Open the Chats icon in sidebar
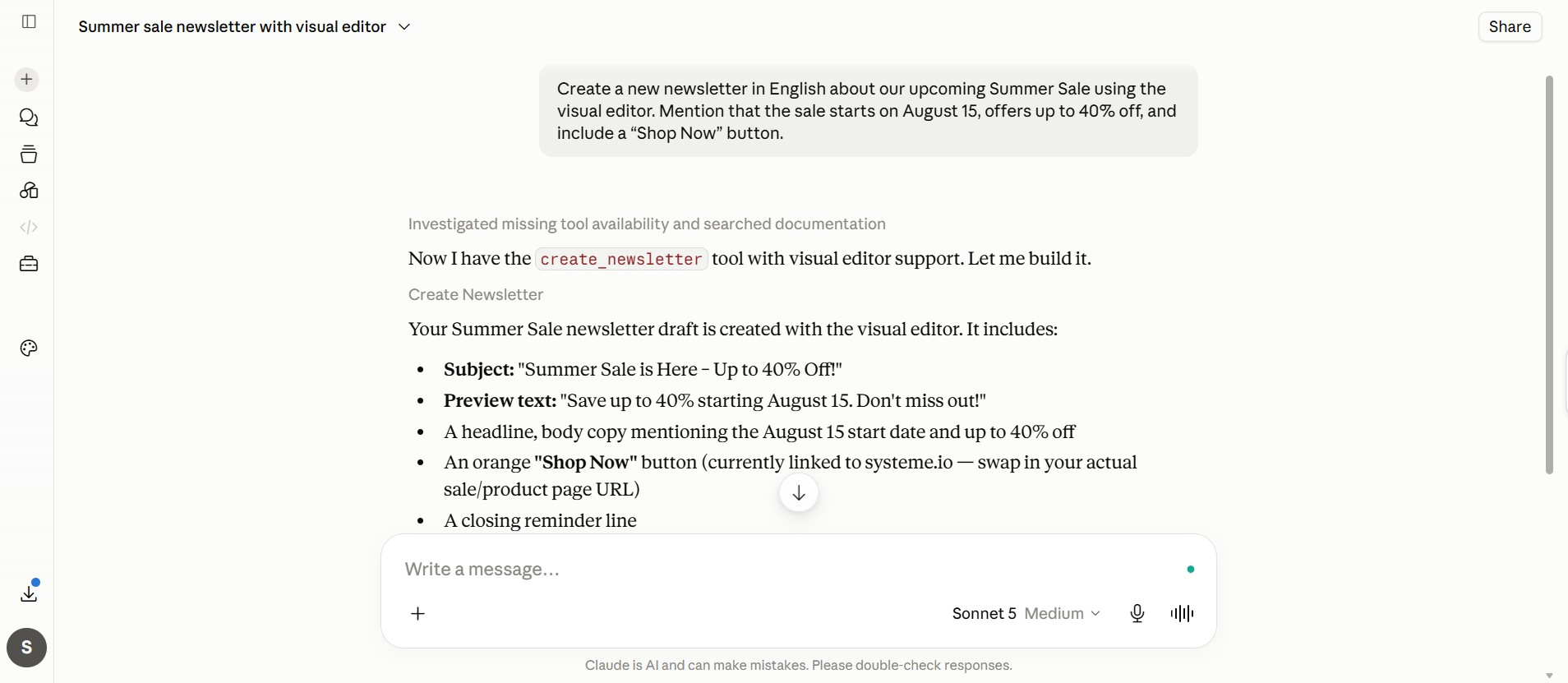 pyautogui.click(x=29, y=118)
